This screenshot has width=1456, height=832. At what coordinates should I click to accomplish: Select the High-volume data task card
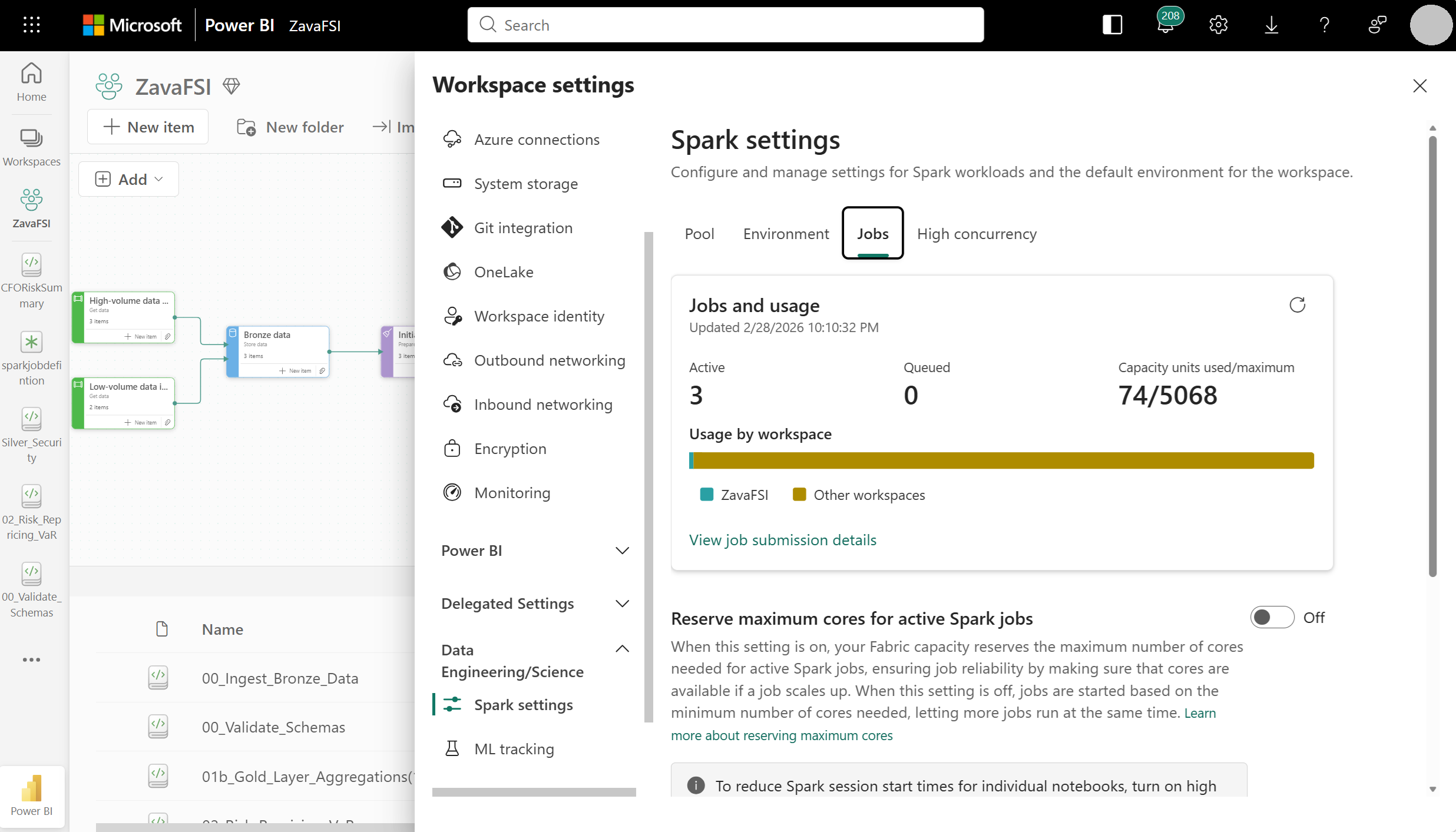pyautogui.click(x=123, y=317)
